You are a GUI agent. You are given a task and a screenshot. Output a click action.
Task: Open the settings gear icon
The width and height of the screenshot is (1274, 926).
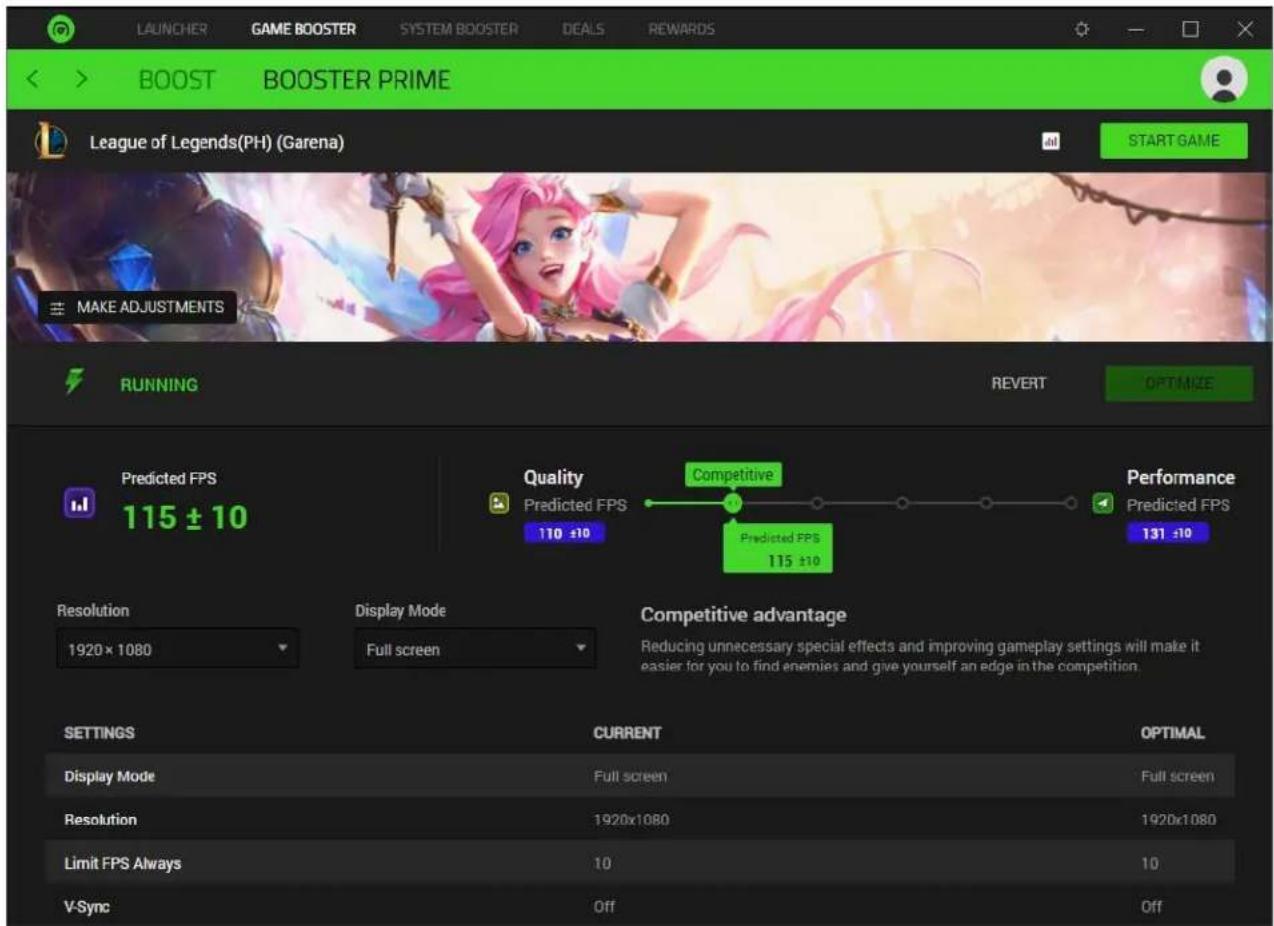pos(1081,29)
